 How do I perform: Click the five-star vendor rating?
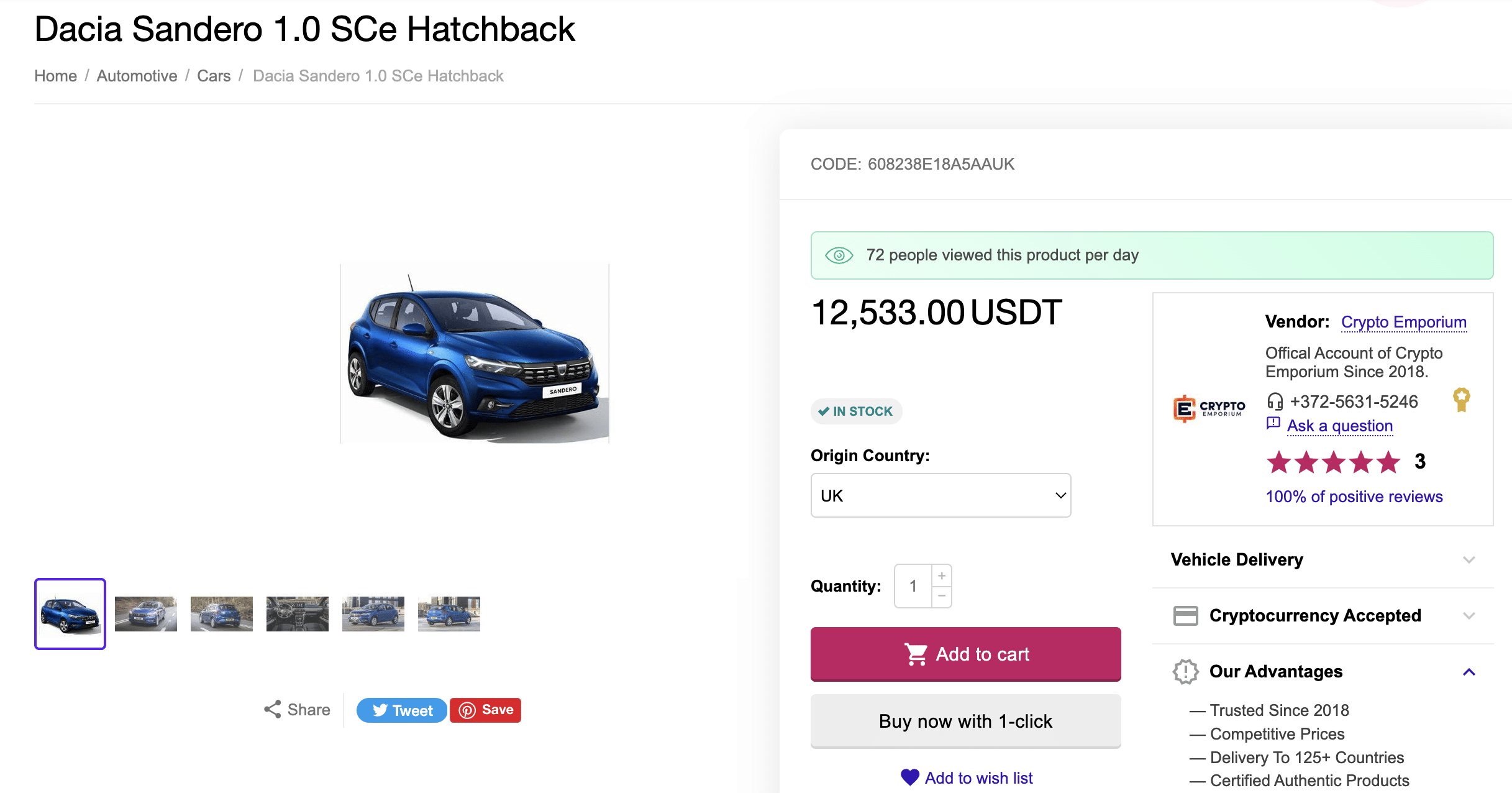[x=1333, y=462]
